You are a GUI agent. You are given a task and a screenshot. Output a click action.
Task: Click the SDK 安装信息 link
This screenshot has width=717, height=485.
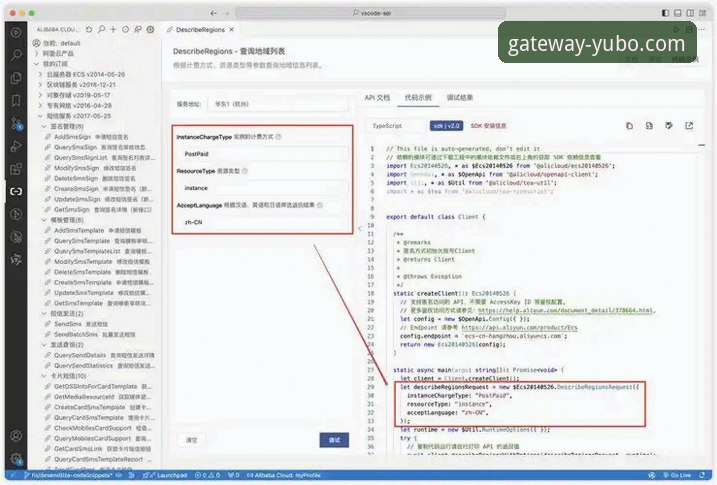(487, 127)
